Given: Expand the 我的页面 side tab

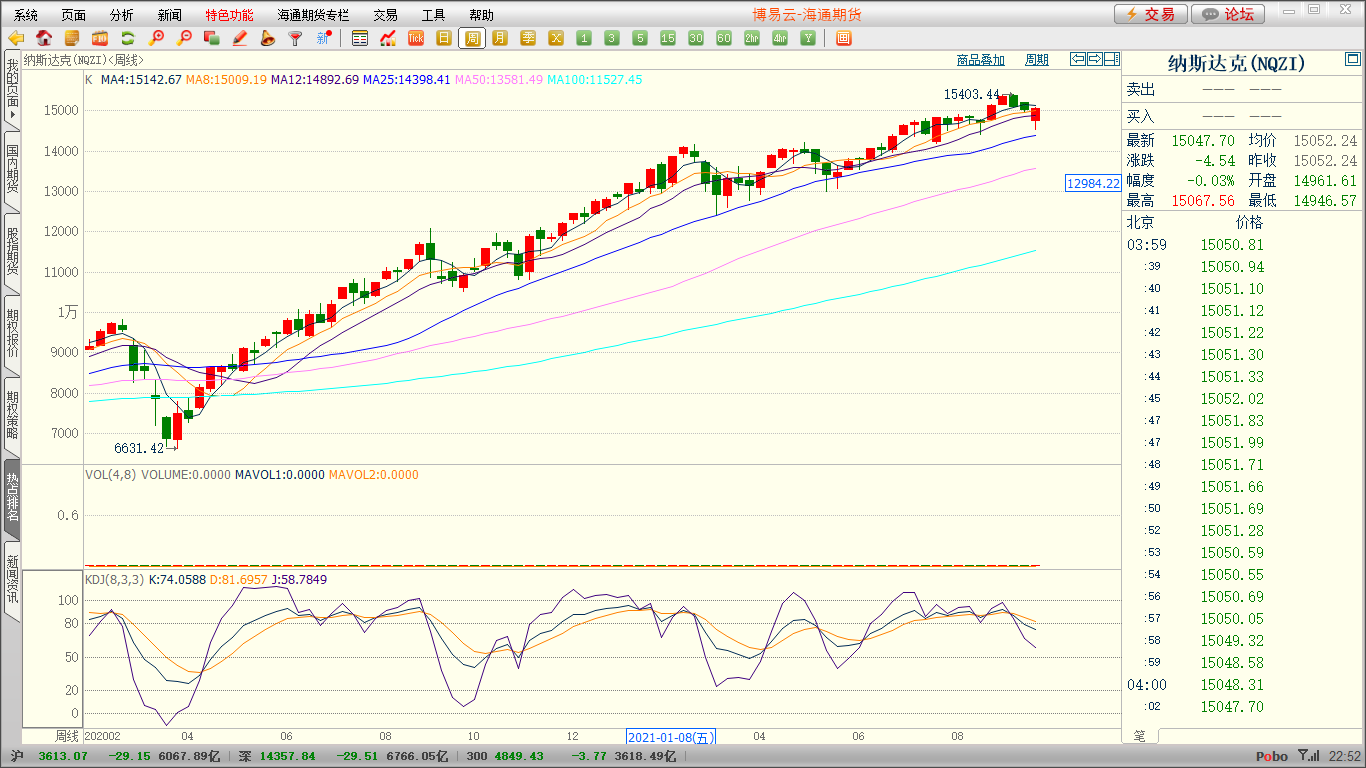Looking at the screenshot, I should tap(12, 89).
